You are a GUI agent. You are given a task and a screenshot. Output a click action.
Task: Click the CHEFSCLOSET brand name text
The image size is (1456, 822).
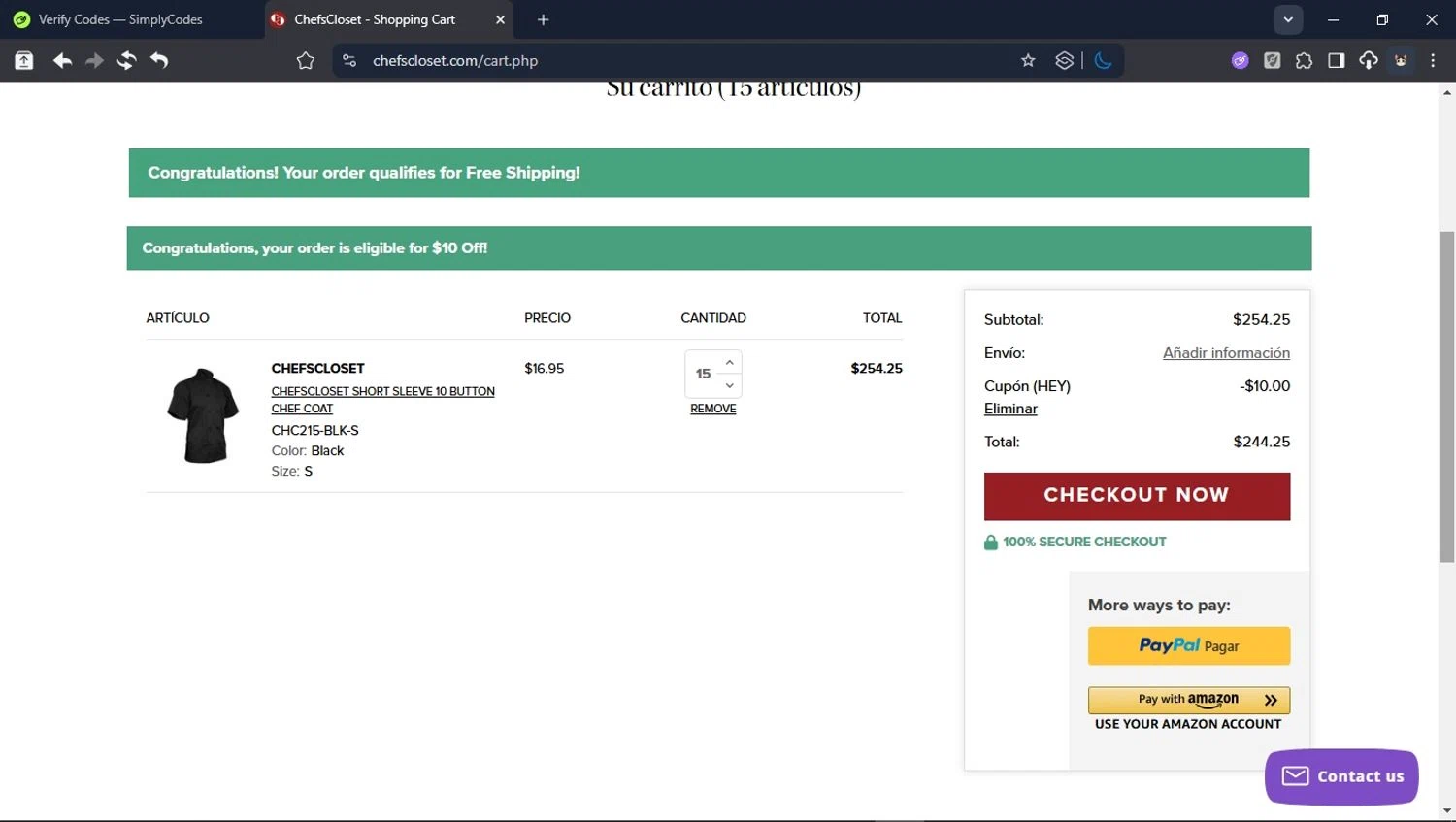[x=317, y=369]
